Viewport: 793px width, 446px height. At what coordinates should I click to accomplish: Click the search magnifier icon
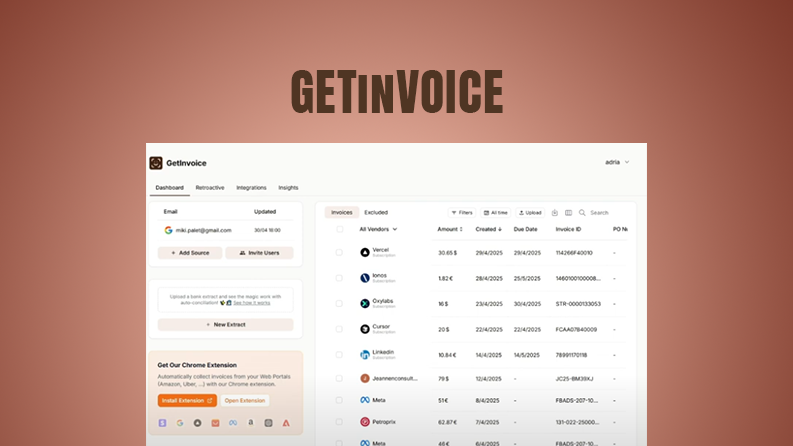tap(582, 213)
